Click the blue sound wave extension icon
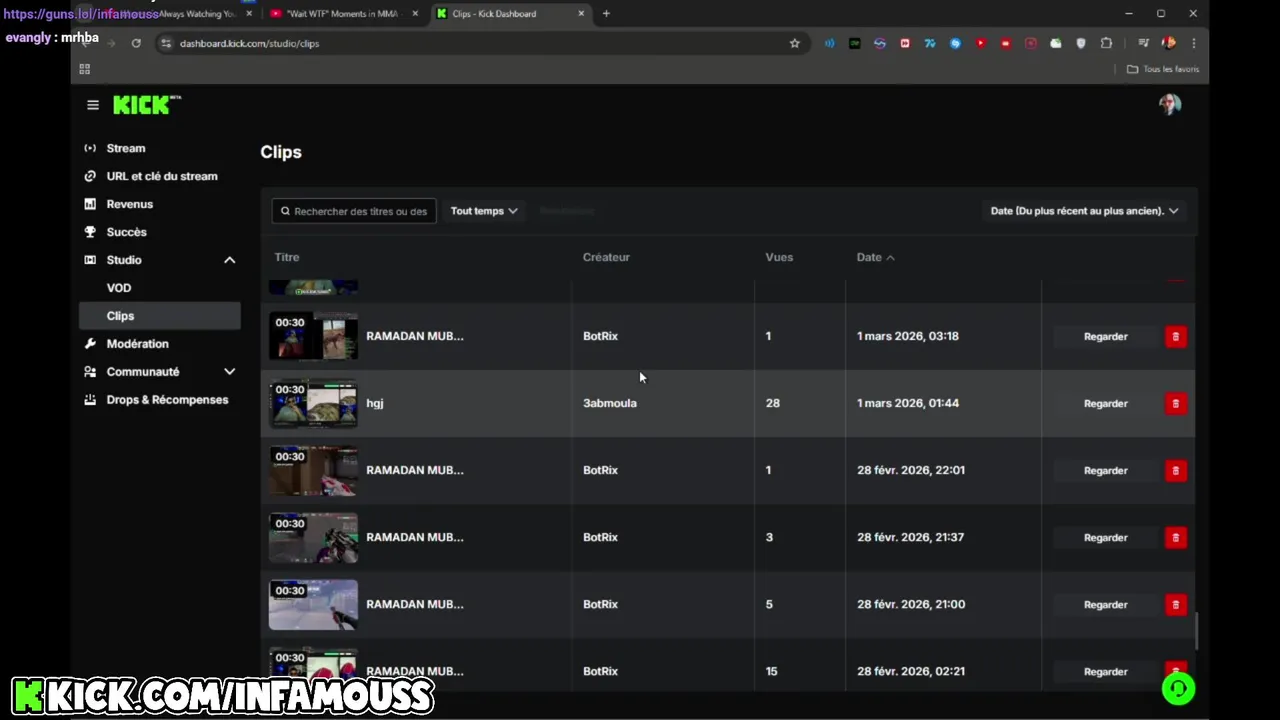 click(829, 43)
